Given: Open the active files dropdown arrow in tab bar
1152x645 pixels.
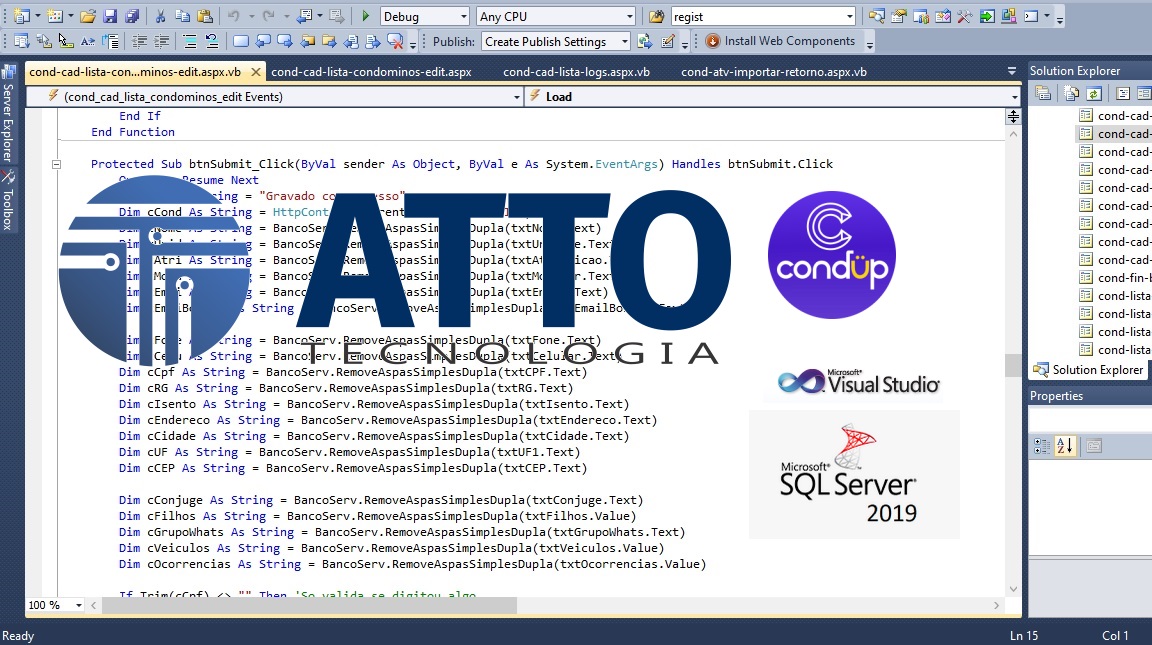Looking at the screenshot, I should point(1012,71).
